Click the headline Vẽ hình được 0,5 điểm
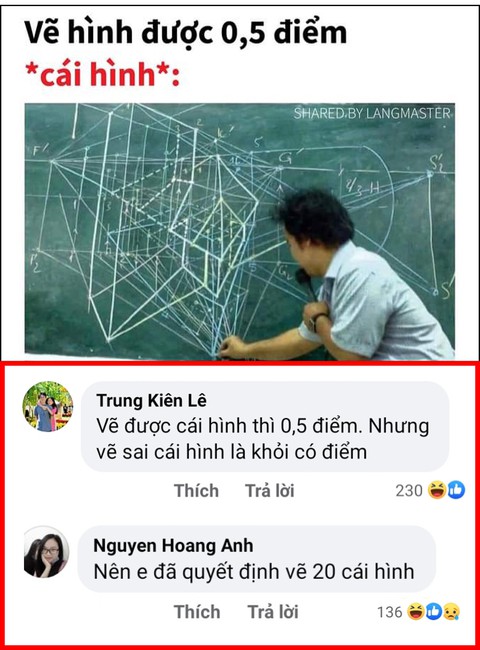Viewport: 480px width, 650px height. point(185,32)
